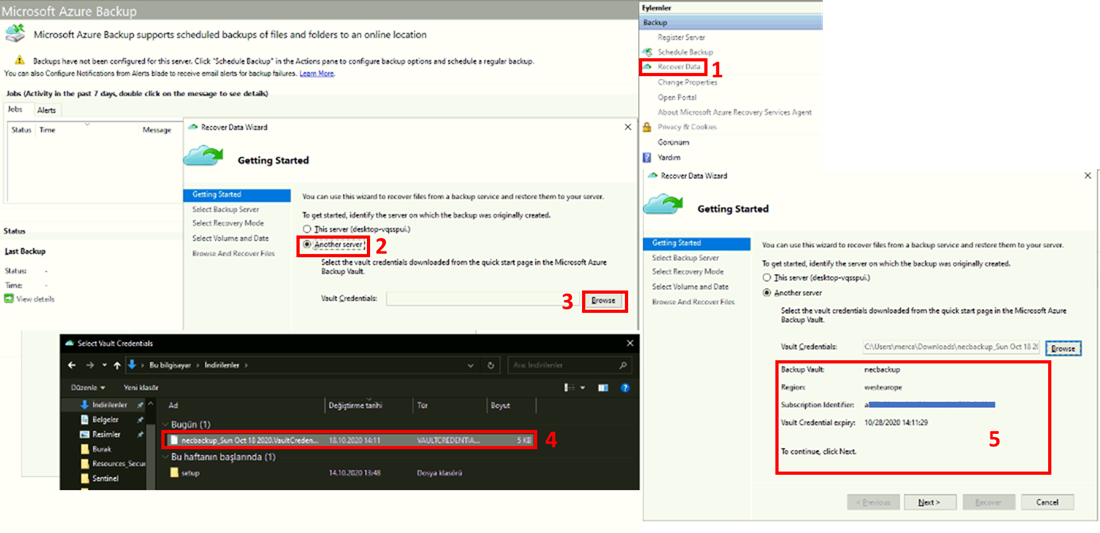Open the Burak folder in sidebar

101,449
